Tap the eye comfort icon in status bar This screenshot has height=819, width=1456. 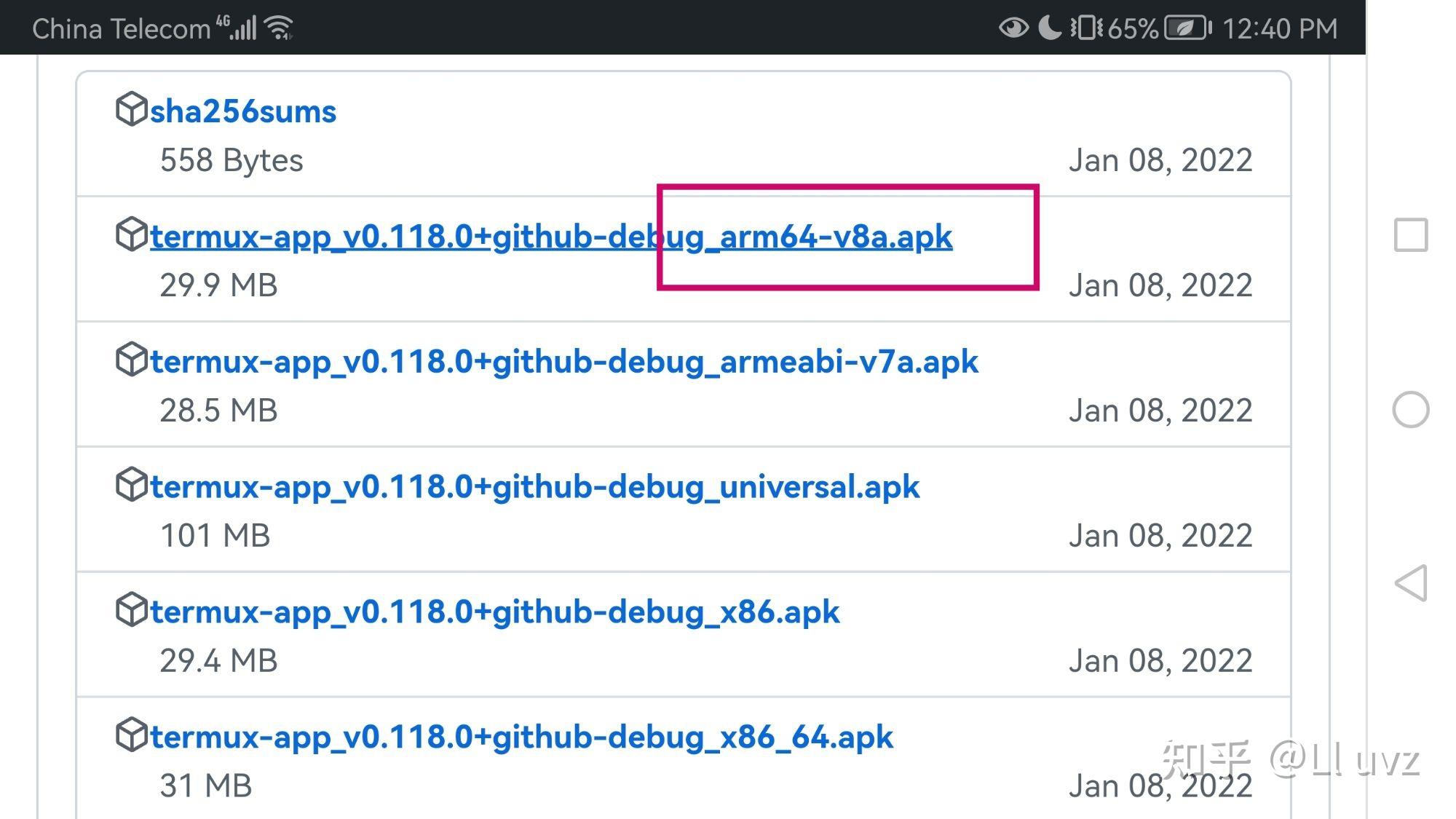click(x=1013, y=28)
